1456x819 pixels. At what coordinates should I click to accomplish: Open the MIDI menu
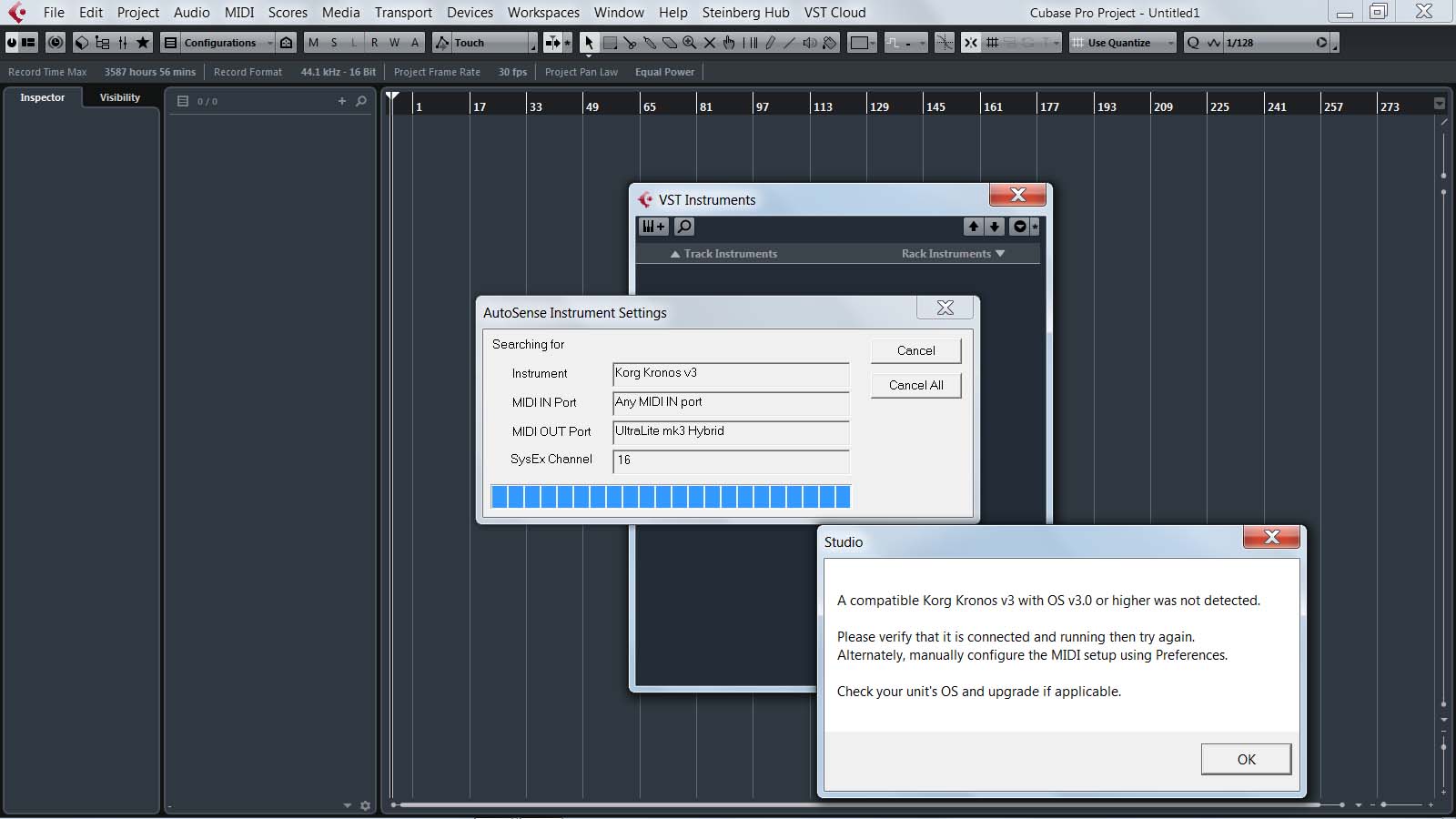click(239, 13)
